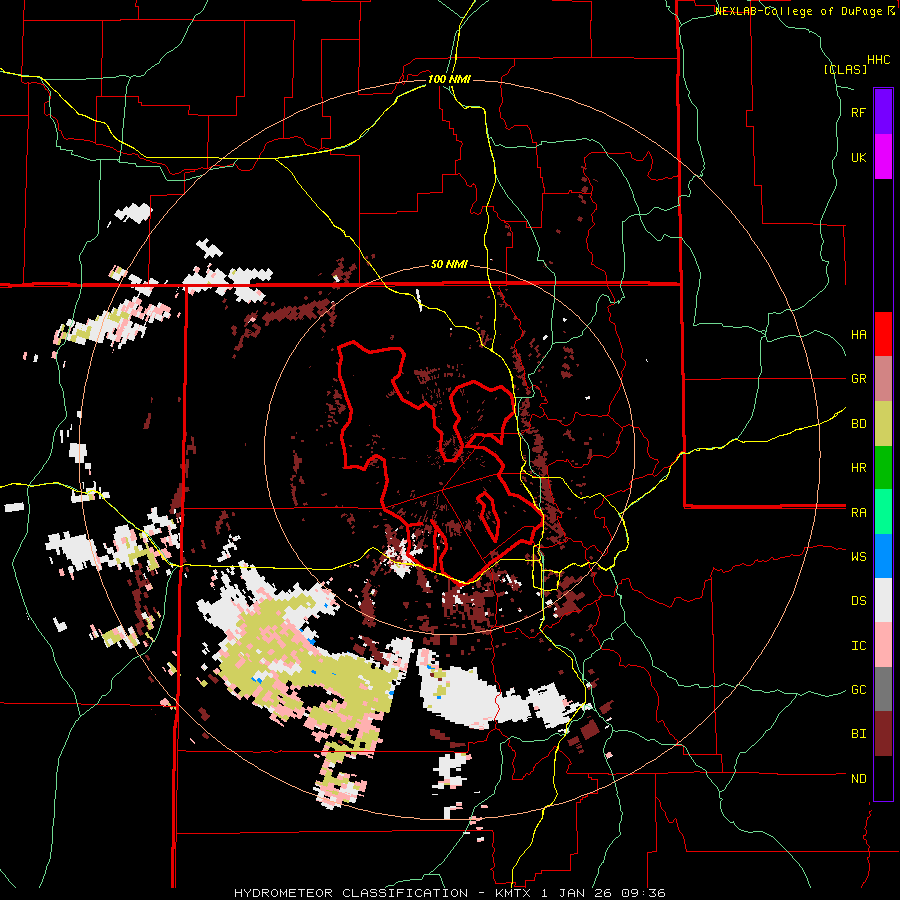Select the BD yellow-green legend block
The height and width of the screenshot is (900, 900).
883,423
